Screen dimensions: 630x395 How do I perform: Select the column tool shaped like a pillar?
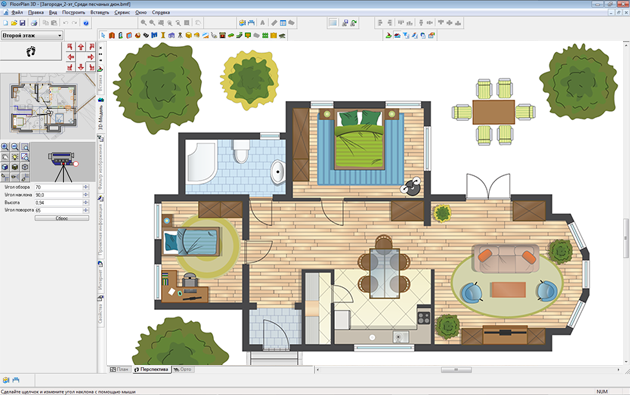pyautogui.click(x=163, y=35)
